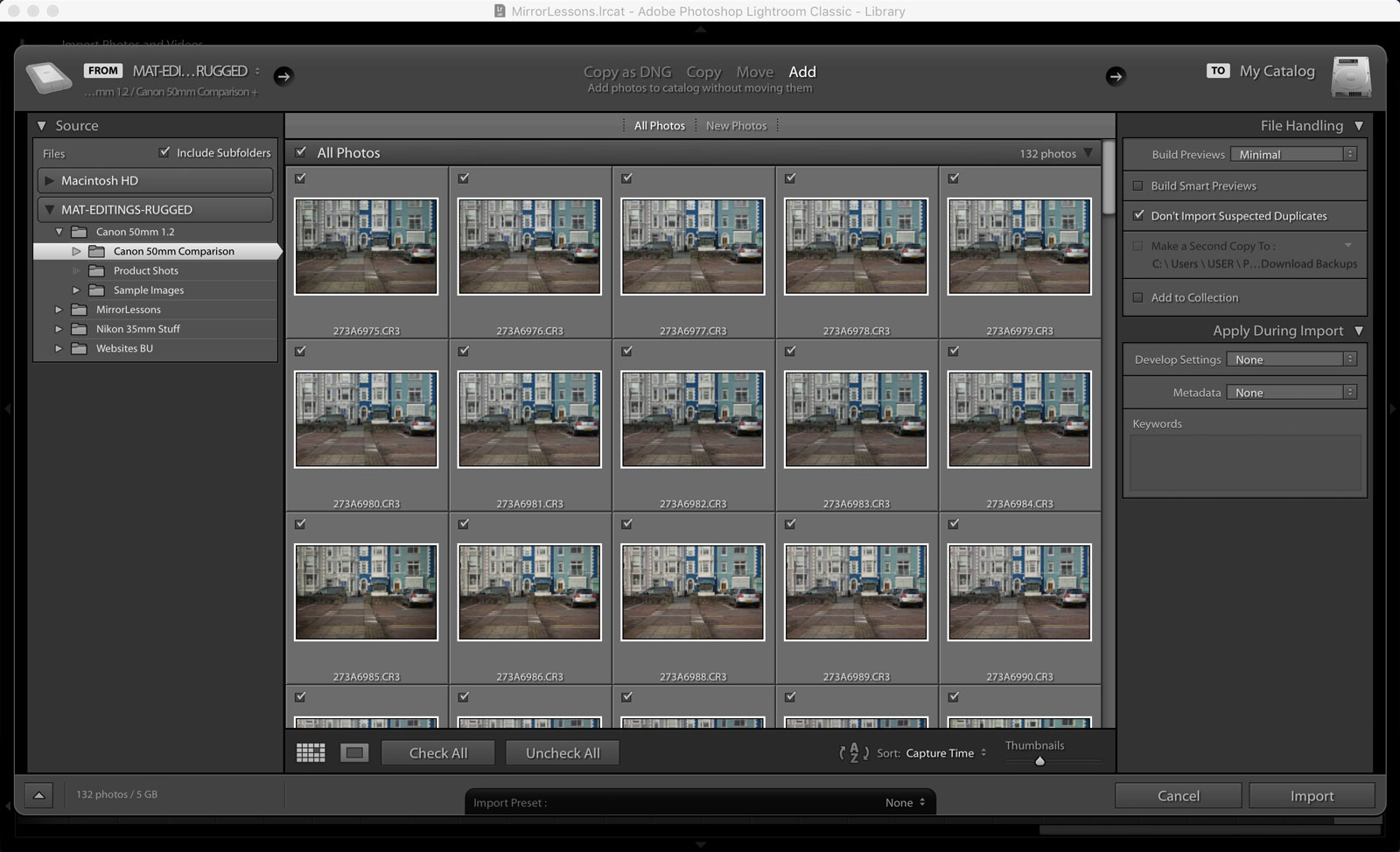The width and height of the screenshot is (1400, 852).
Task: Uncheck photo 273A6982.CR3
Action: click(627, 352)
